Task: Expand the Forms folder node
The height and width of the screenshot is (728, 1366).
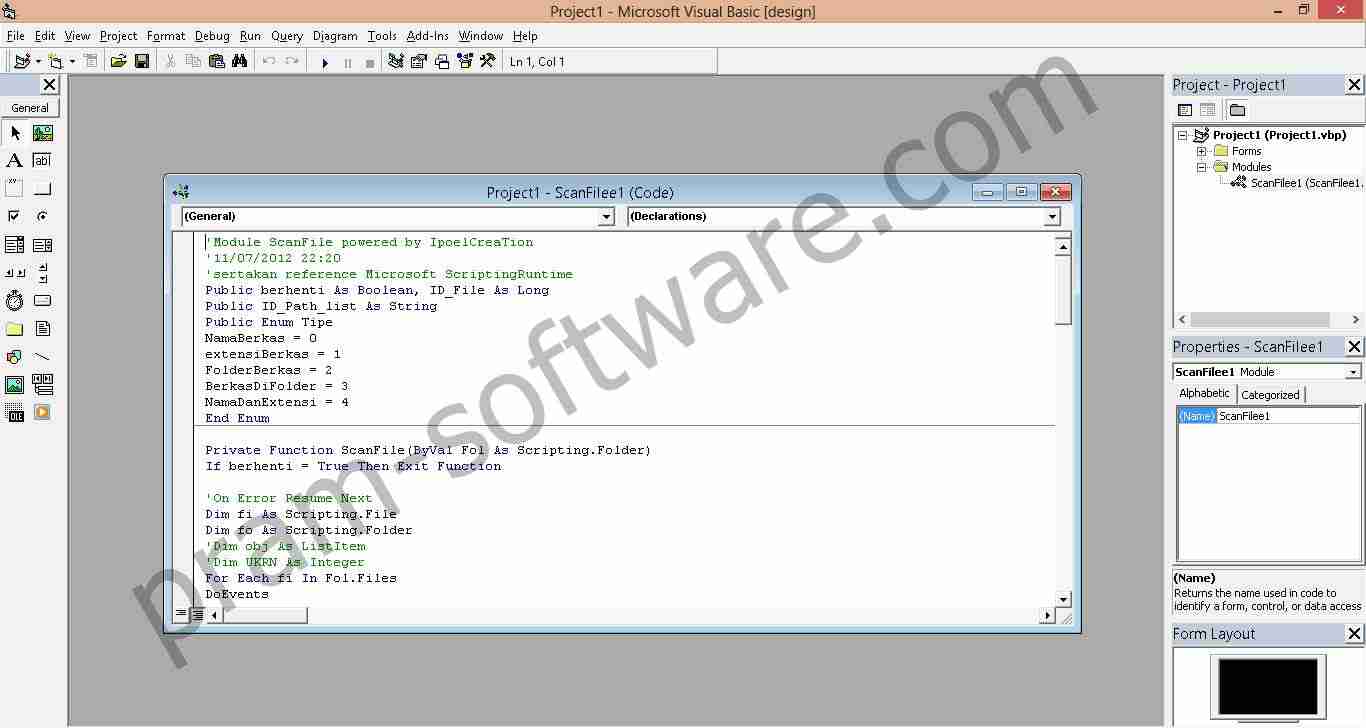Action: [x=1202, y=152]
